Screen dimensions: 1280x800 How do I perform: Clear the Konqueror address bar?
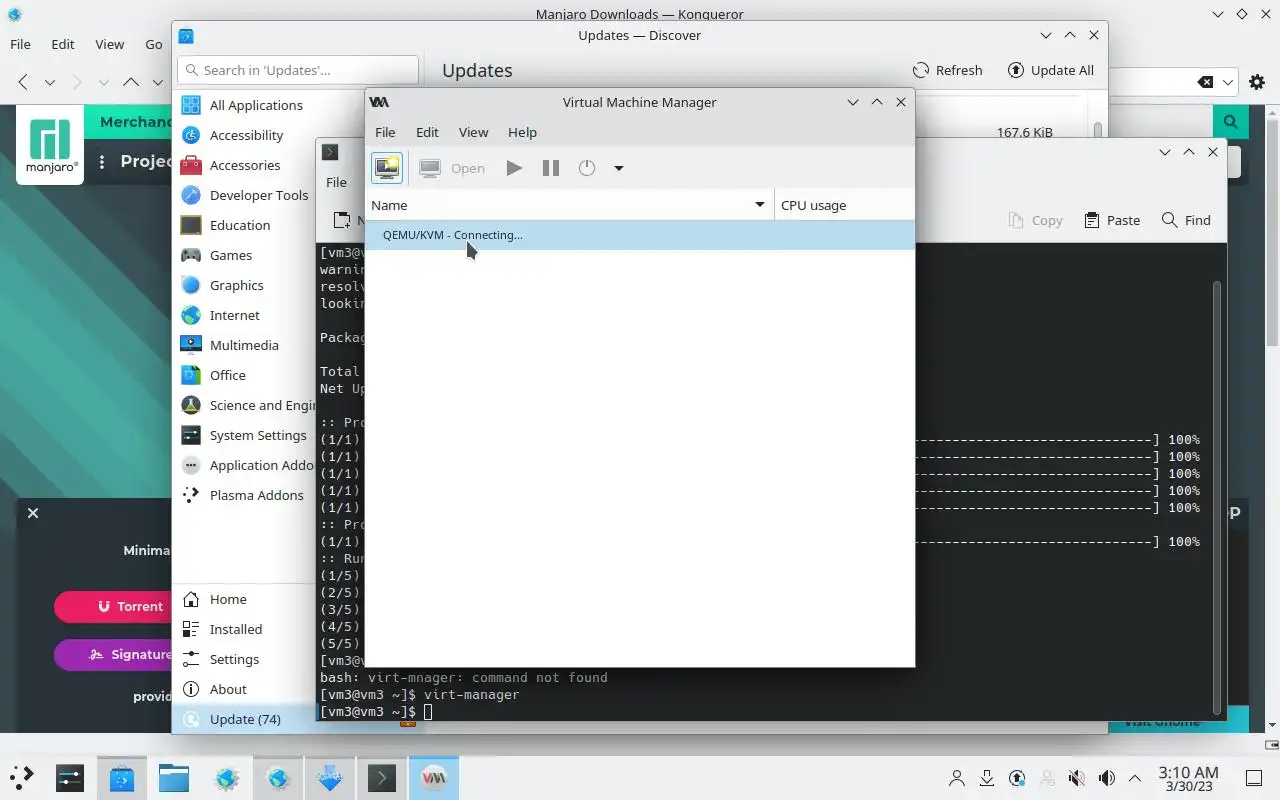coord(1206,82)
